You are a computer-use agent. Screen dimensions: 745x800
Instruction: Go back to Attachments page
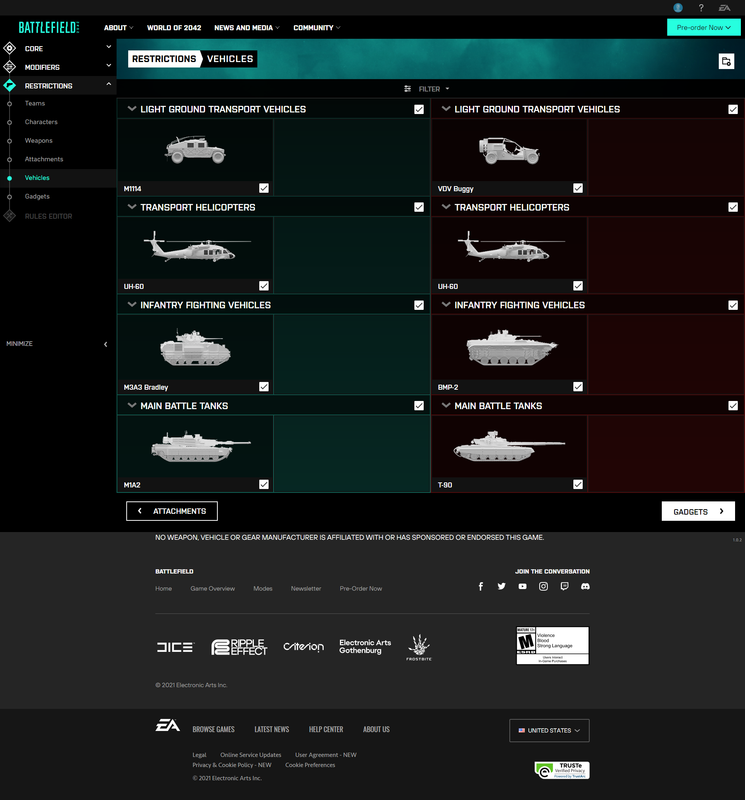point(172,511)
